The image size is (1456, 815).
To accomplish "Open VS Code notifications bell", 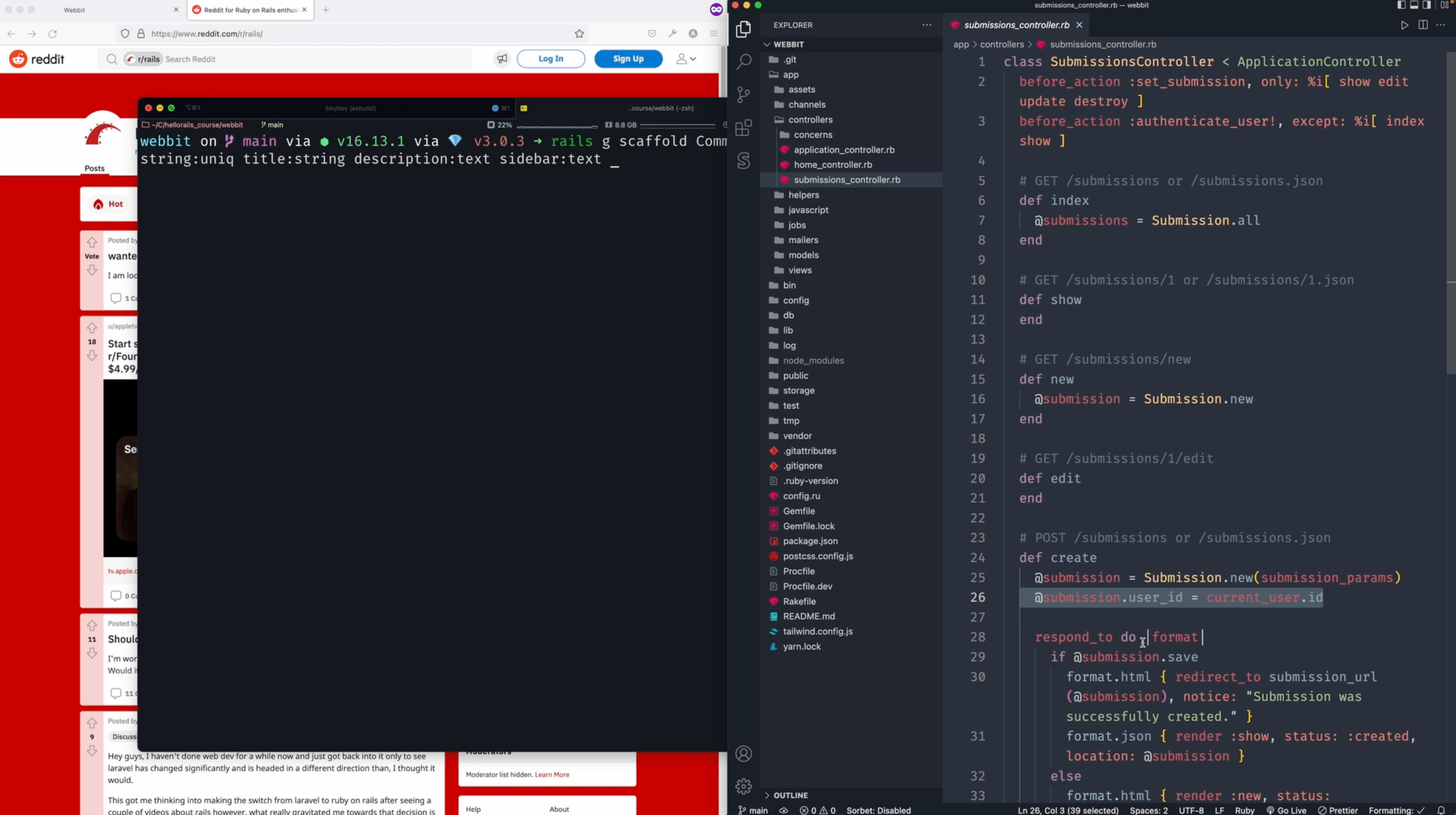I will tap(1441, 810).
